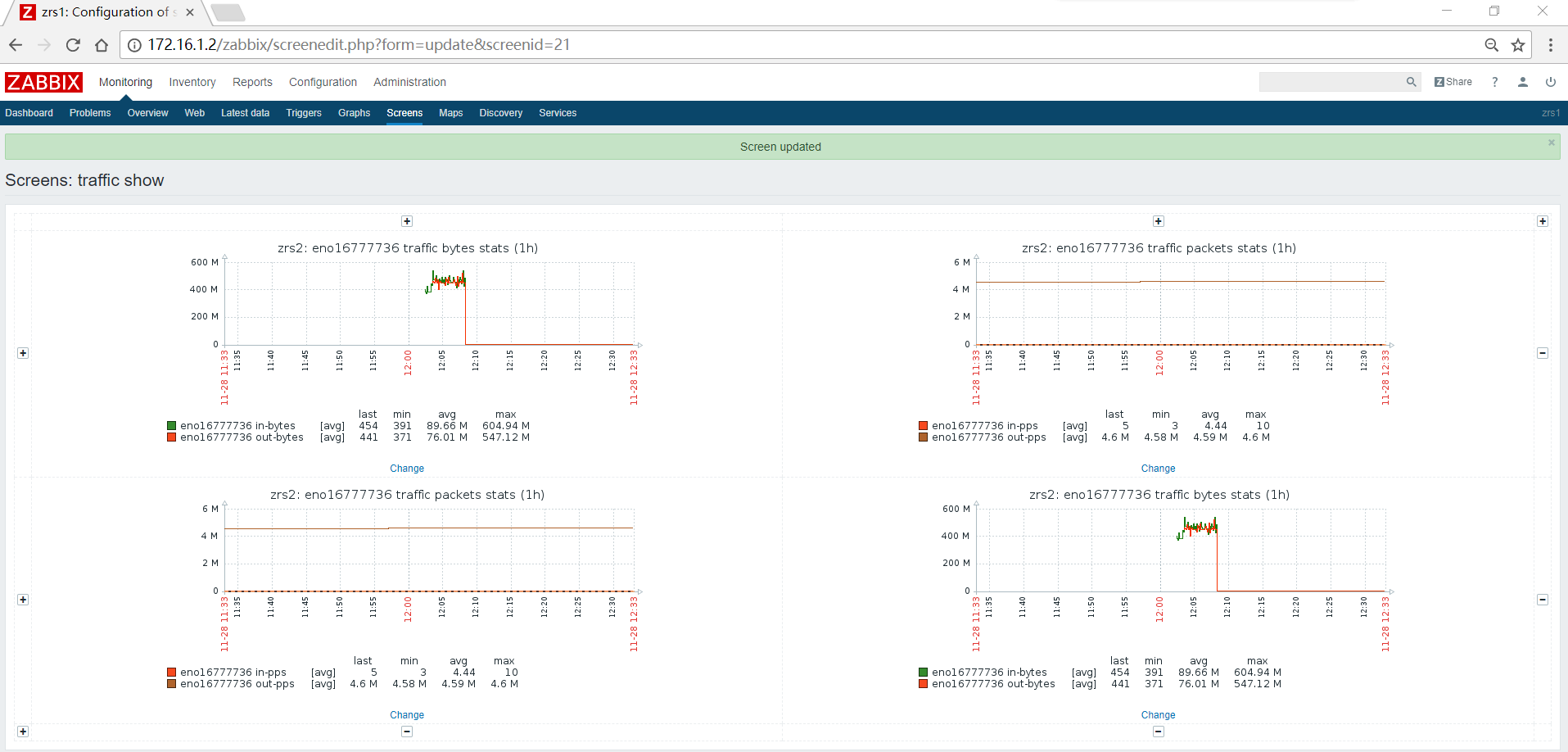1568x752 pixels.
Task: Click the browser address bar URL
Action: 359,45
